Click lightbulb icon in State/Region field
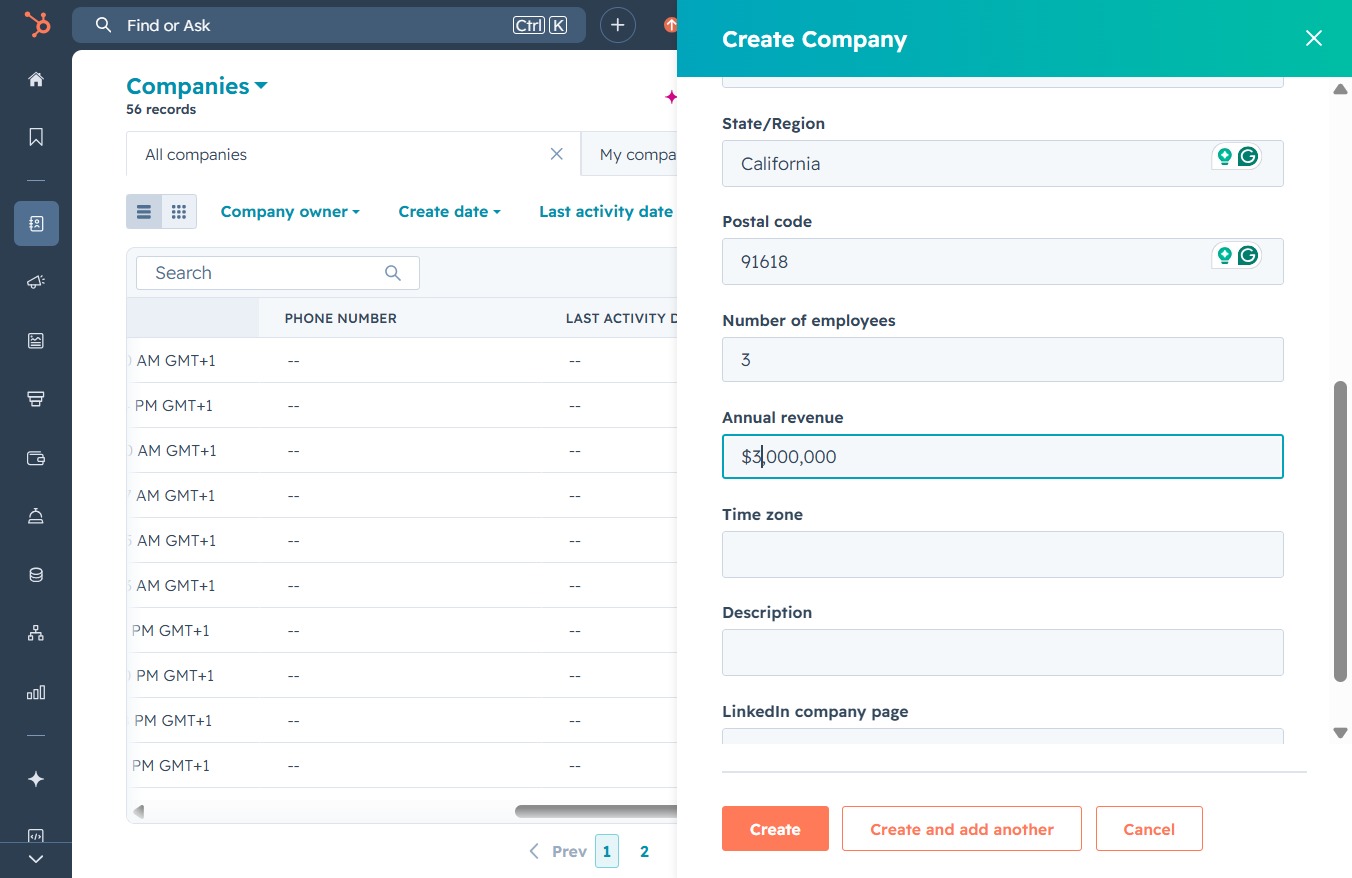 click(1224, 157)
